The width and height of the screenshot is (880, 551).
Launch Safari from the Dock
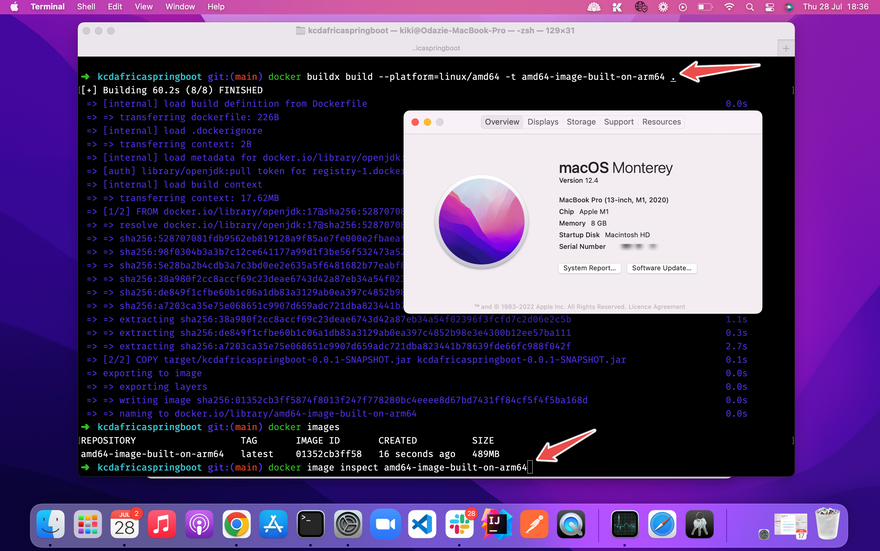point(662,525)
